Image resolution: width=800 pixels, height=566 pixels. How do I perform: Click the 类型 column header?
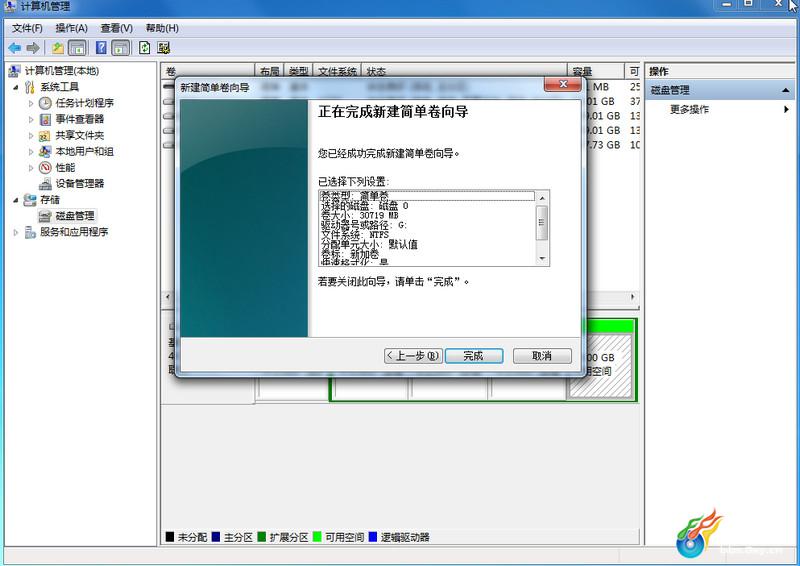coord(299,71)
